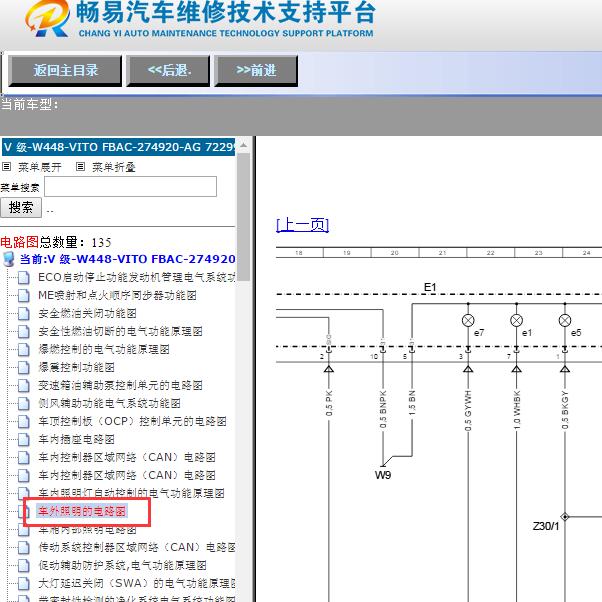Open 车顶控制板（OCP）控制单元的电路图 entry
The image size is (602, 602).
(x=132, y=421)
